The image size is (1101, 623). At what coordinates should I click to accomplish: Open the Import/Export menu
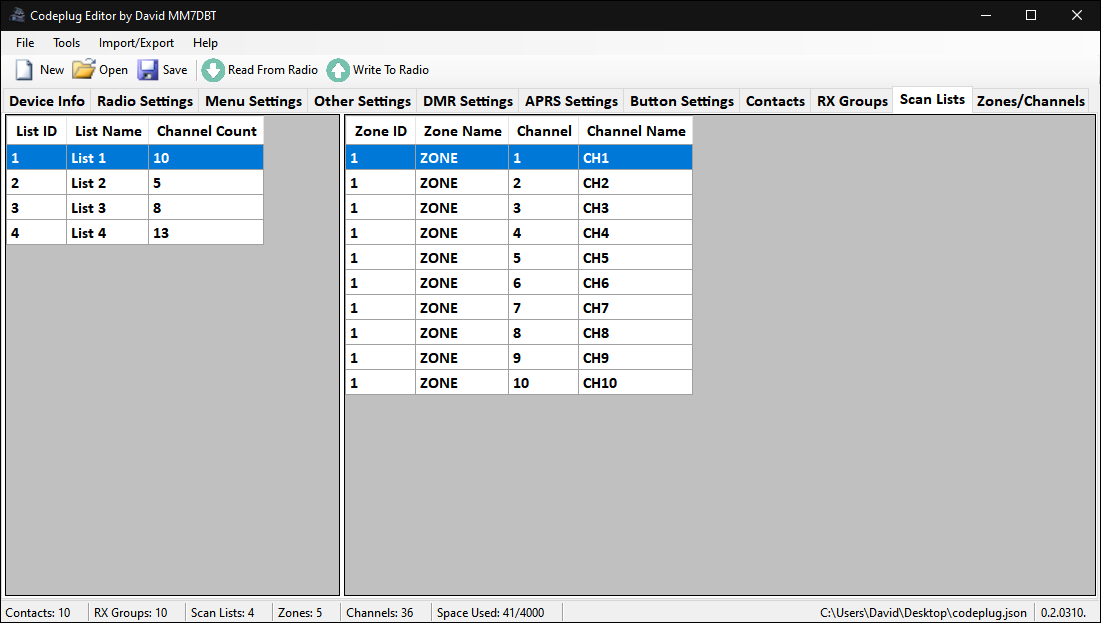(136, 43)
